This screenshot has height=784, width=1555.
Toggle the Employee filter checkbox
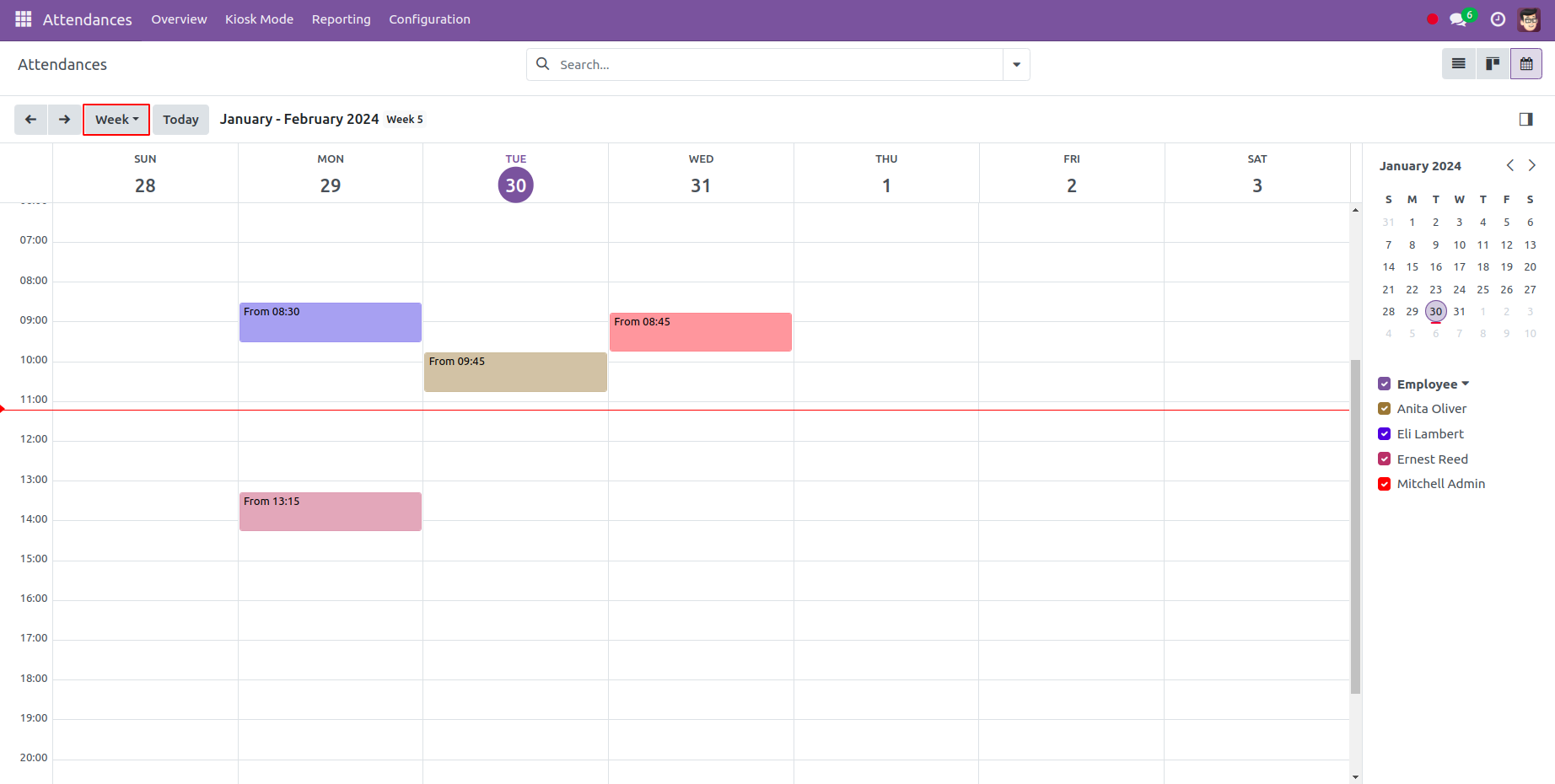[1385, 384]
